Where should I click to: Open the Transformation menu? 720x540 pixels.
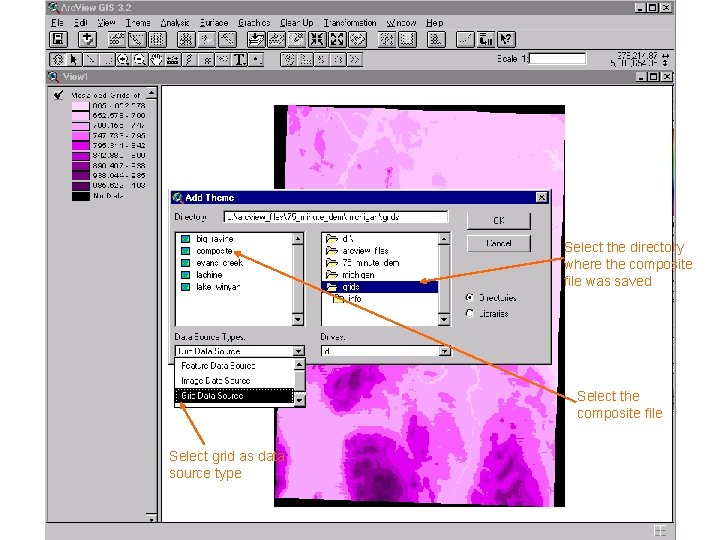coord(350,22)
